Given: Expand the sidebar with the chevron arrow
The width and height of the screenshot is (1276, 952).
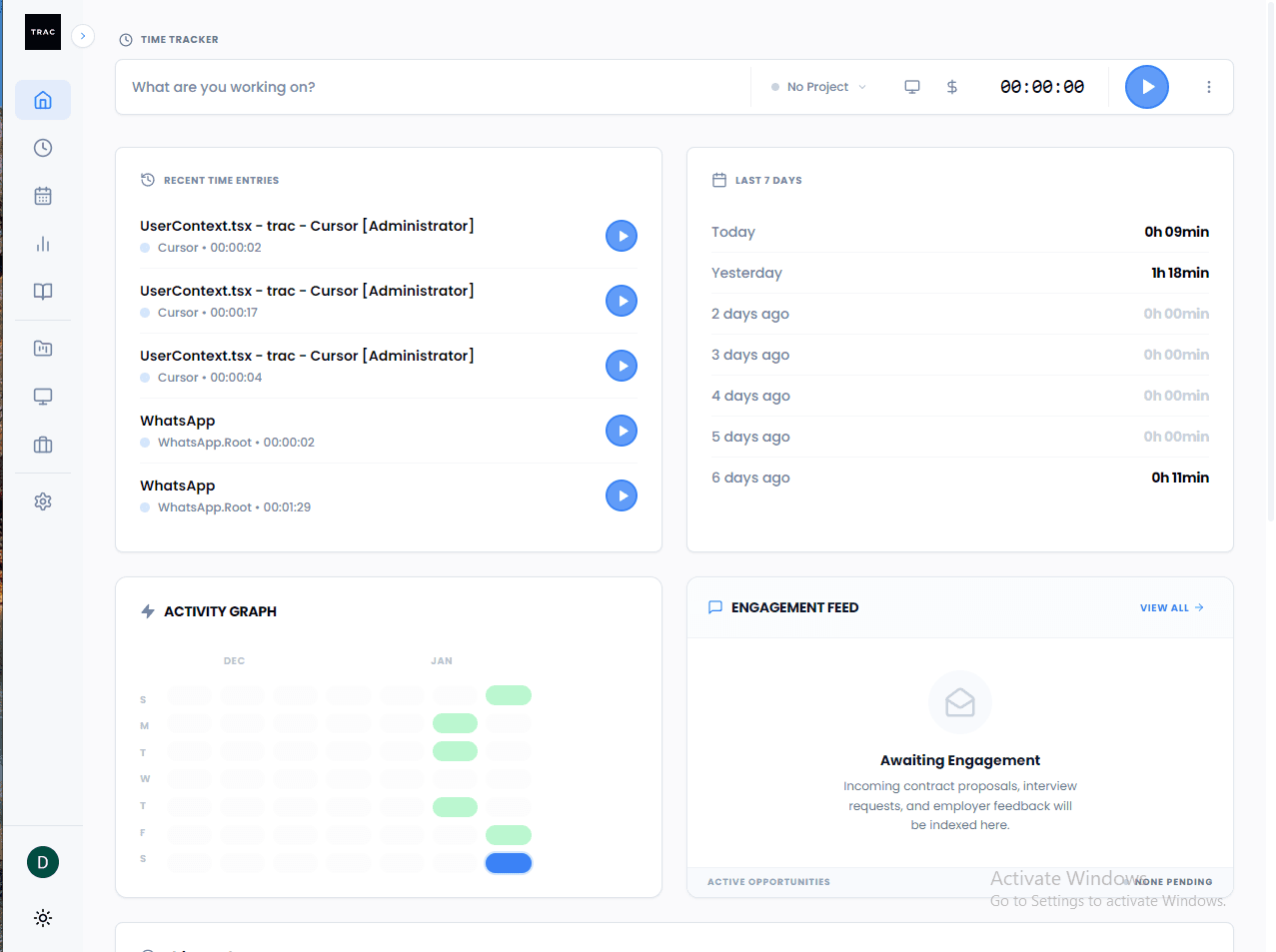Looking at the screenshot, I should (x=83, y=35).
